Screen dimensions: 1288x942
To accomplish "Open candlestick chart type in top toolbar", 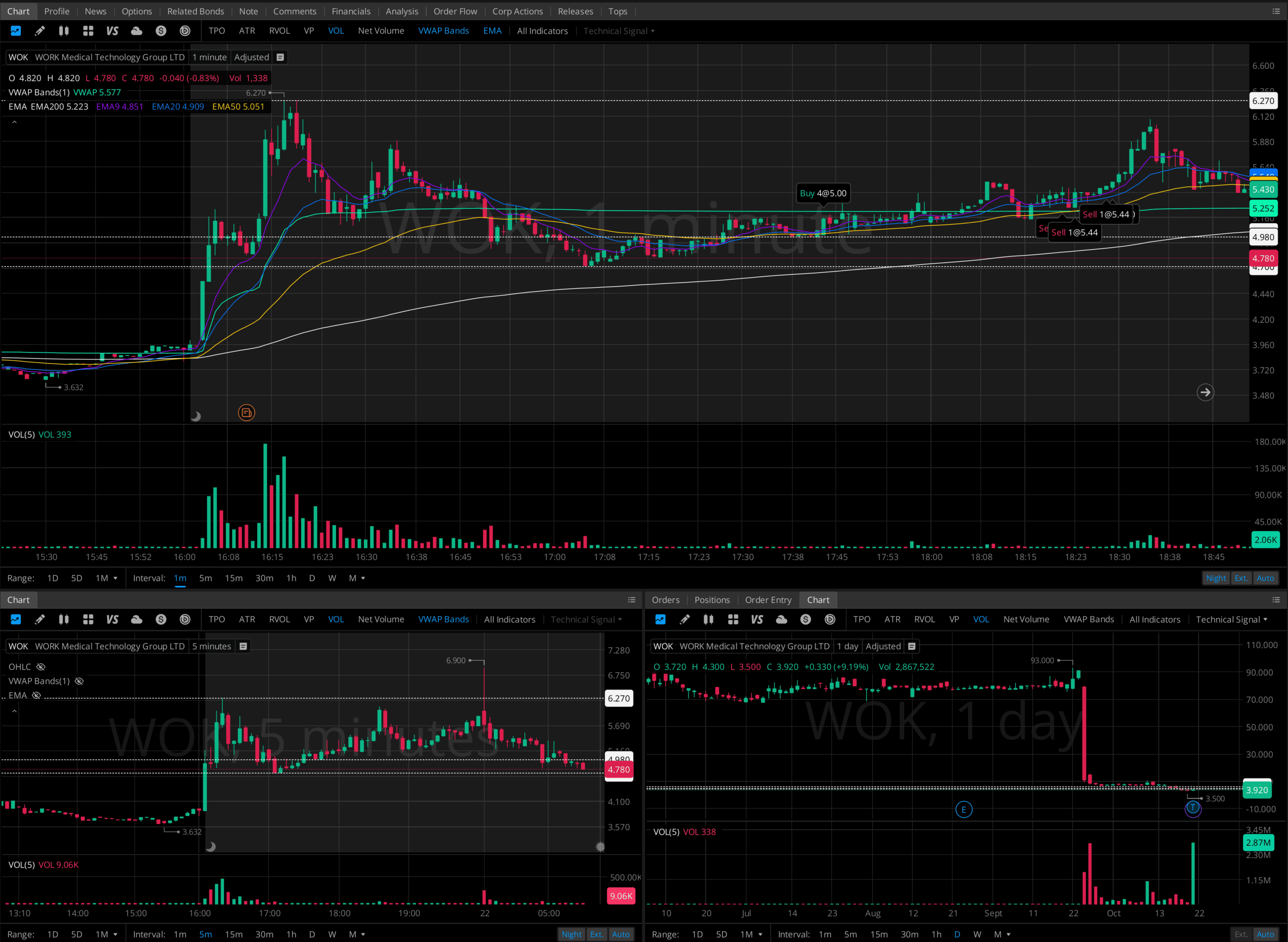I will pos(64,31).
